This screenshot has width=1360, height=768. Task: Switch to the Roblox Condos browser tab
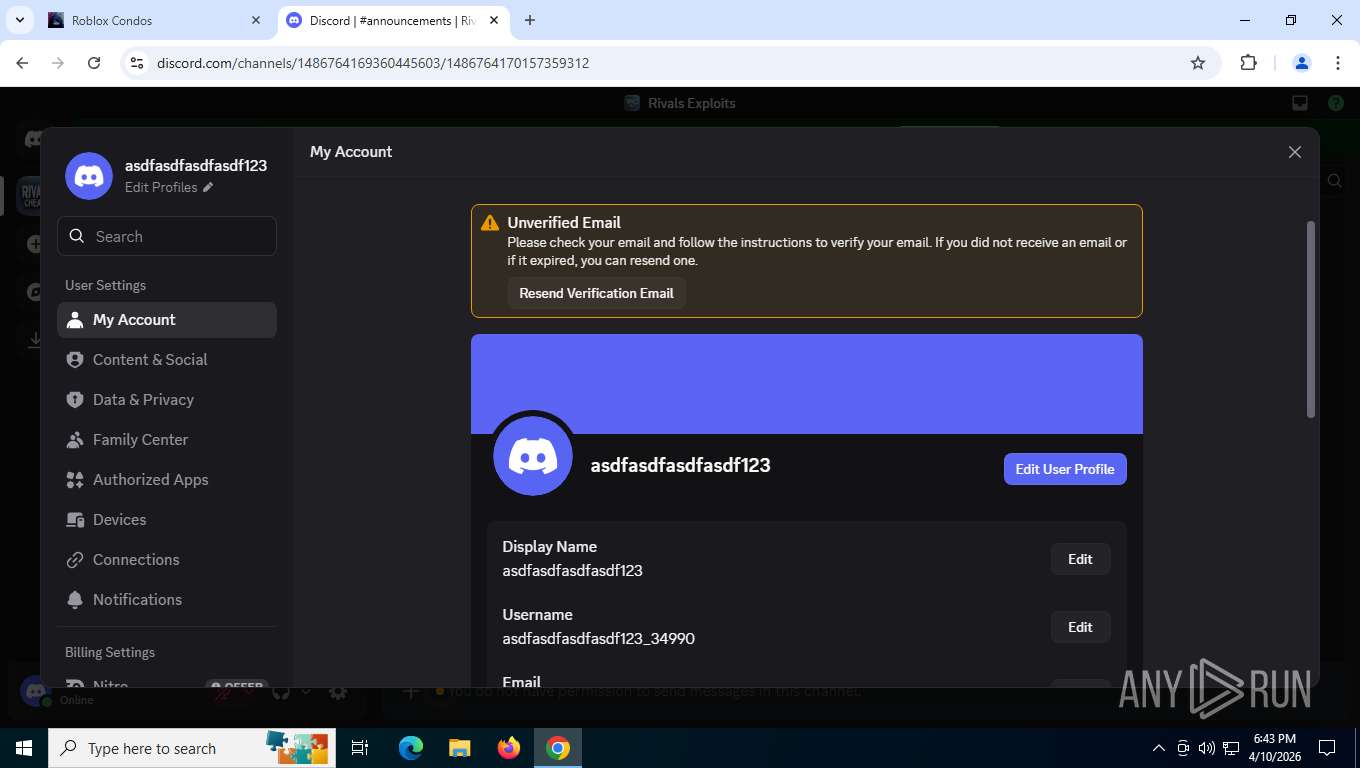156,20
